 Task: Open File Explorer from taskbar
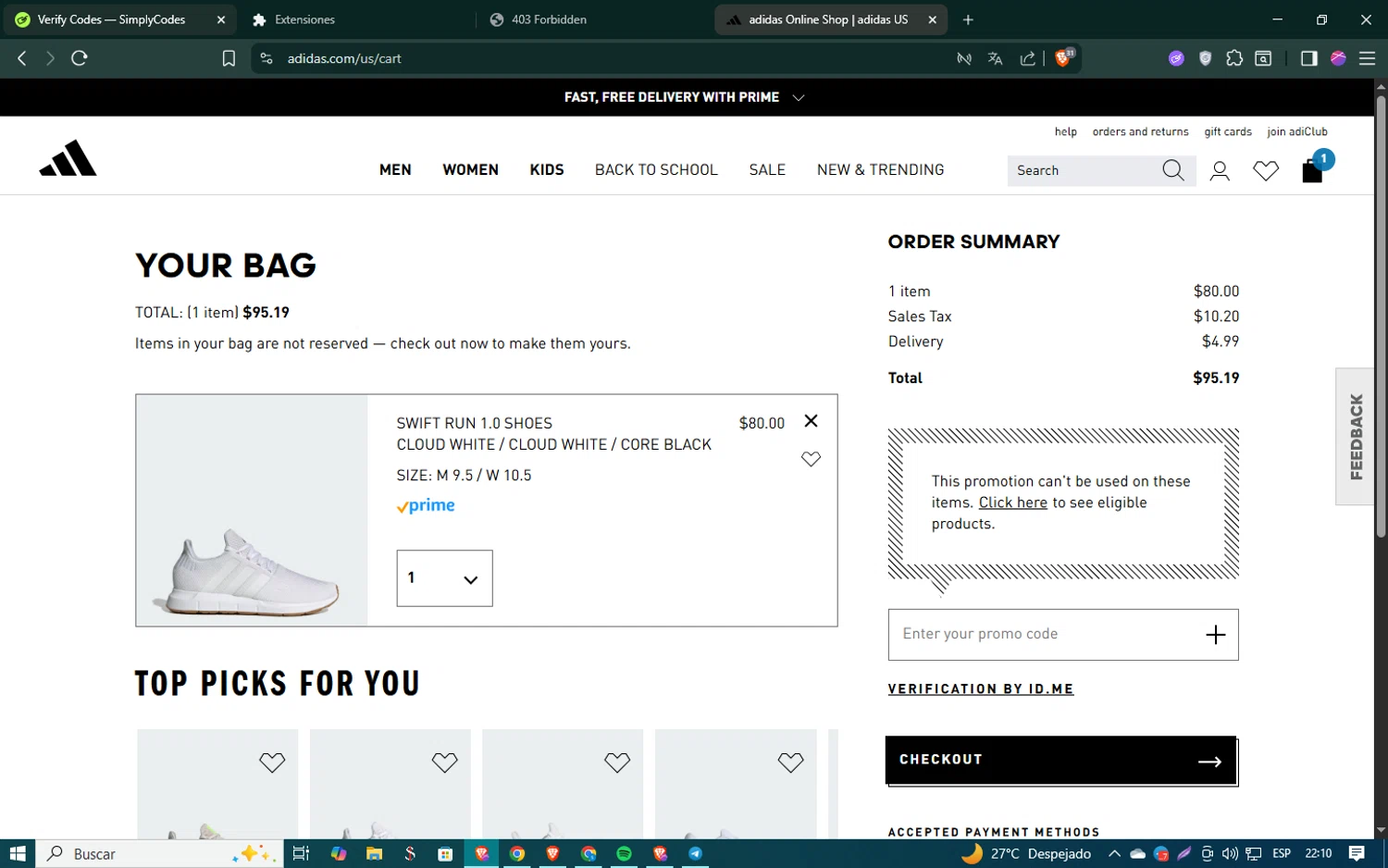pyautogui.click(x=374, y=853)
